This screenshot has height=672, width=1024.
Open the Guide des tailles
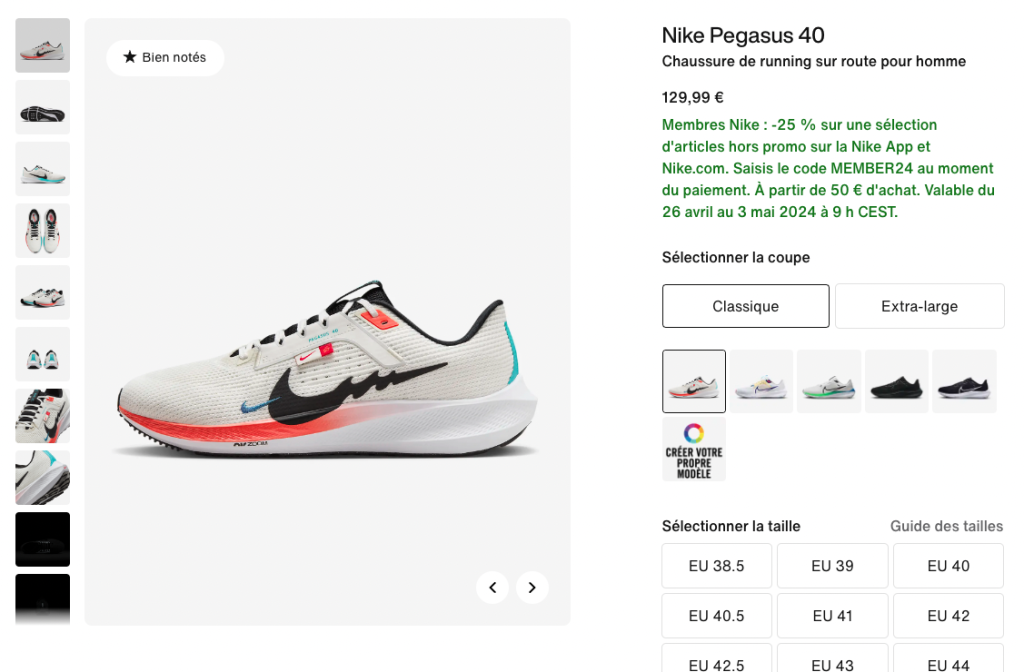click(x=946, y=526)
